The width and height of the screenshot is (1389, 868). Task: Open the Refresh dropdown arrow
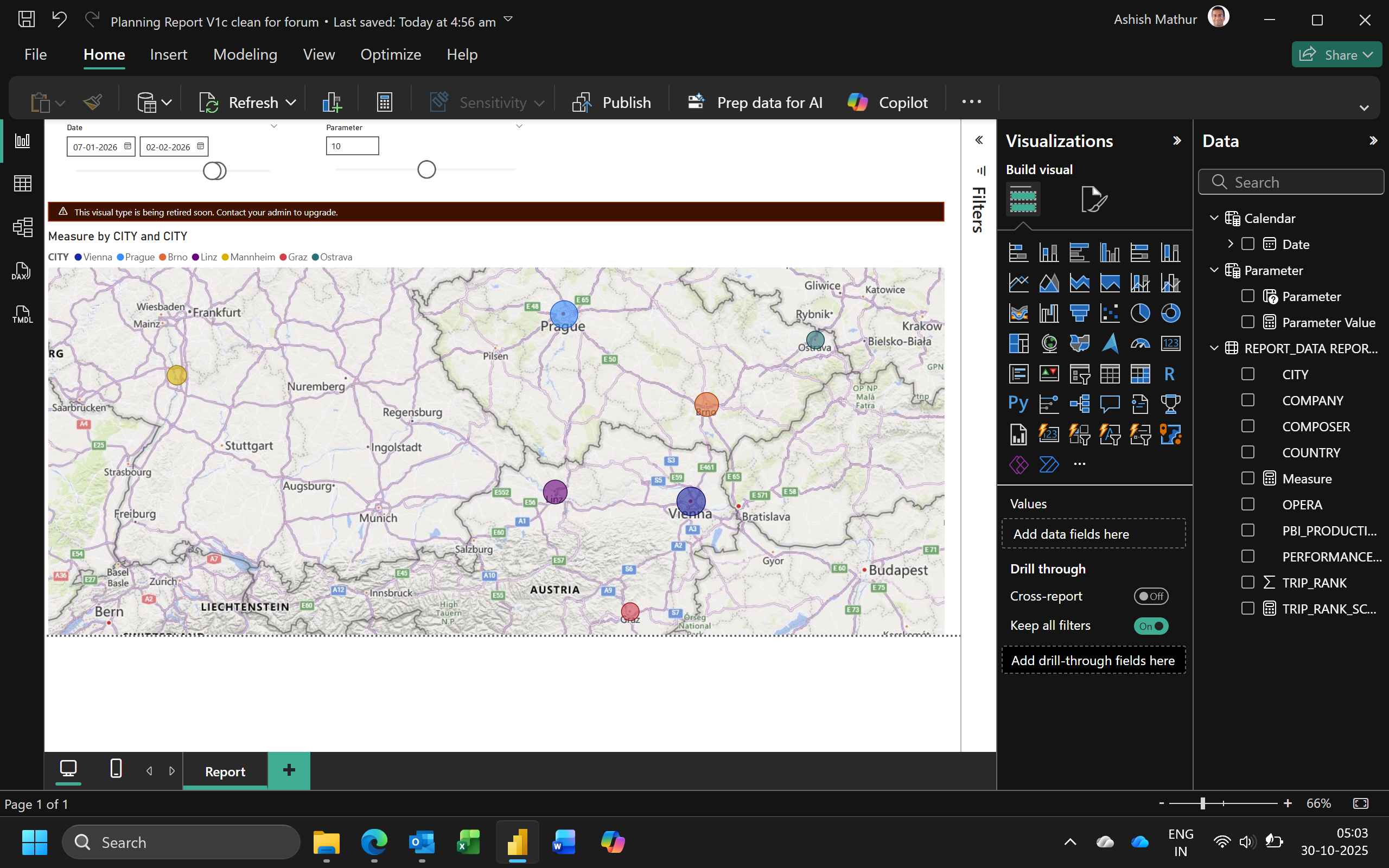click(x=291, y=103)
